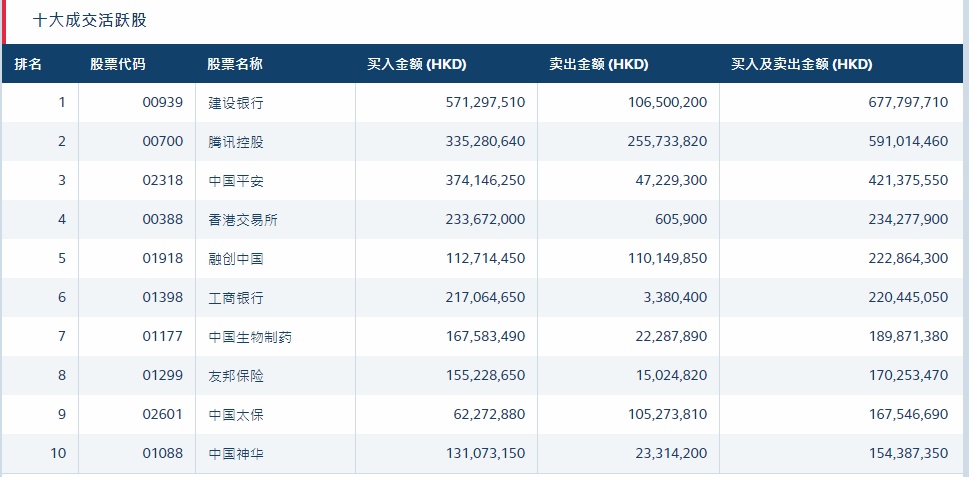Select stock code 01398
The image size is (969, 477).
(x=163, y=297)
